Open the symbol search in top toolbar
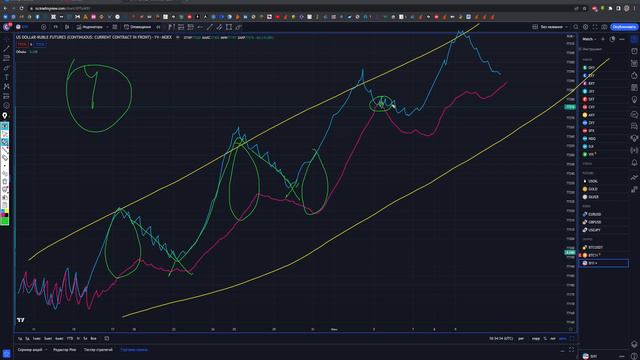 click(x=21, y=27)
